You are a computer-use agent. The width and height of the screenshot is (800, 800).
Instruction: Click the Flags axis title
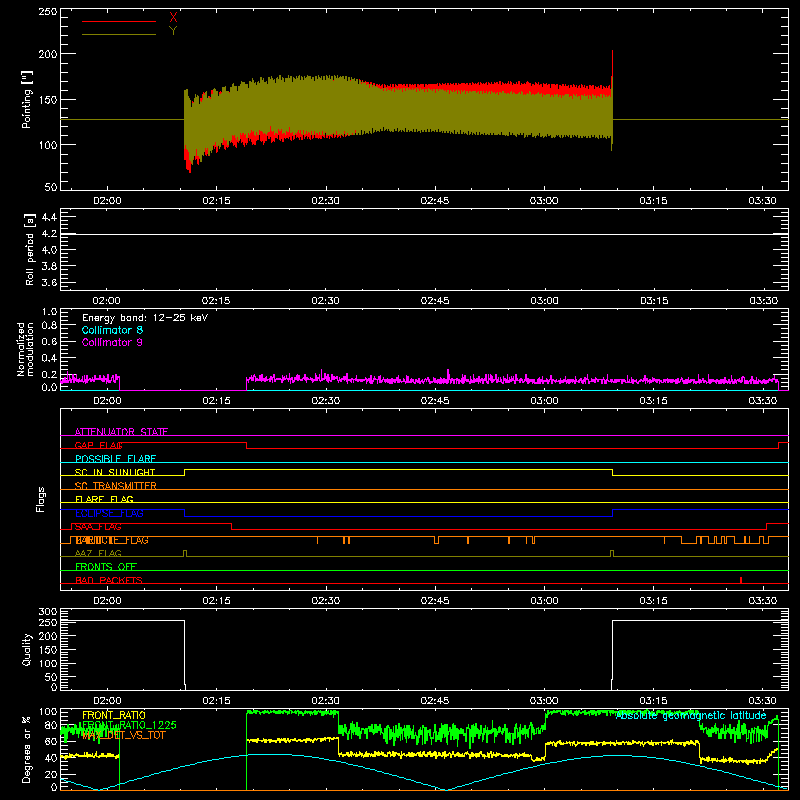pos(41,499)
